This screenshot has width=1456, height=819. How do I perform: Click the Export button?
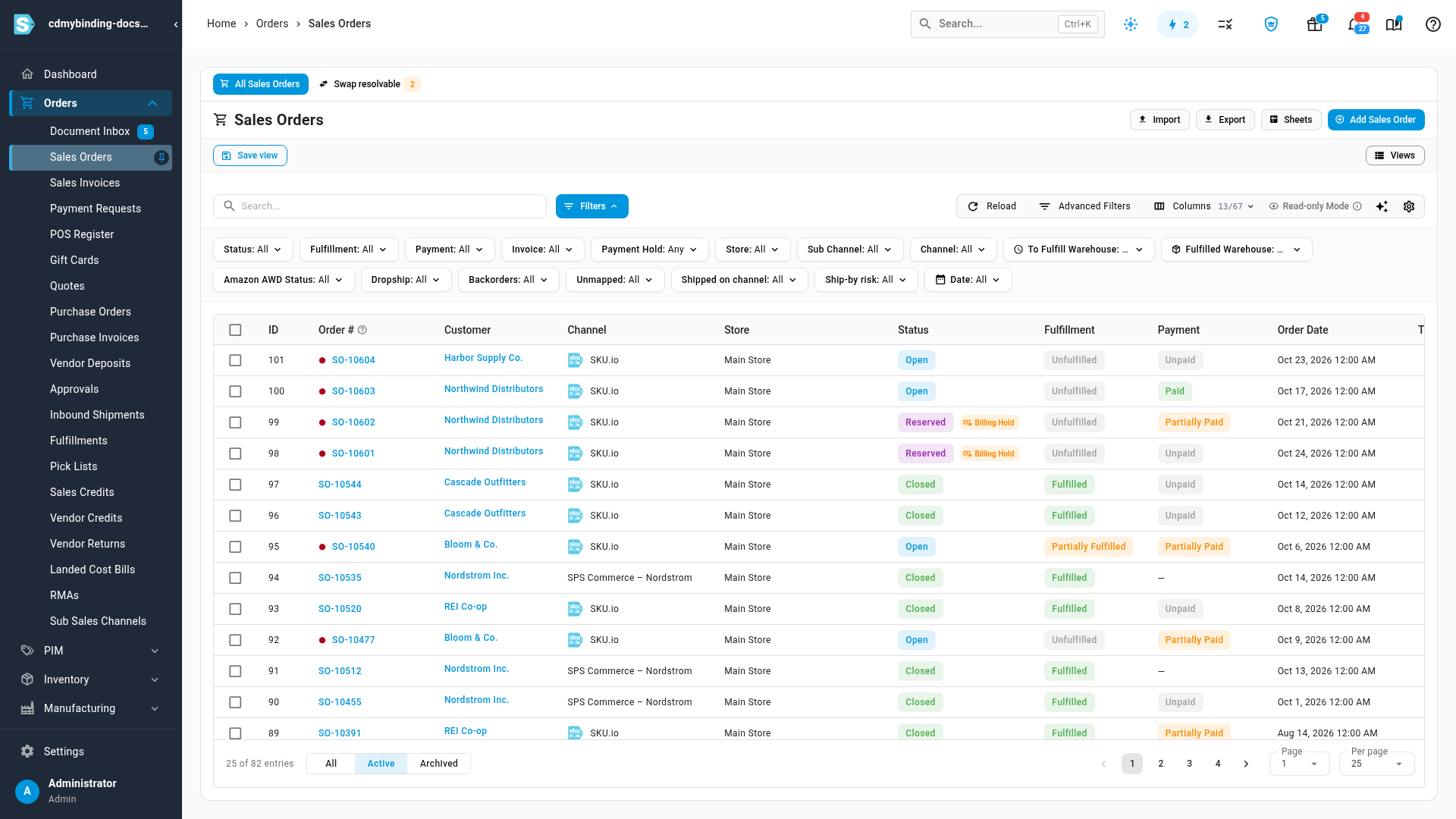coord(1225,120)
